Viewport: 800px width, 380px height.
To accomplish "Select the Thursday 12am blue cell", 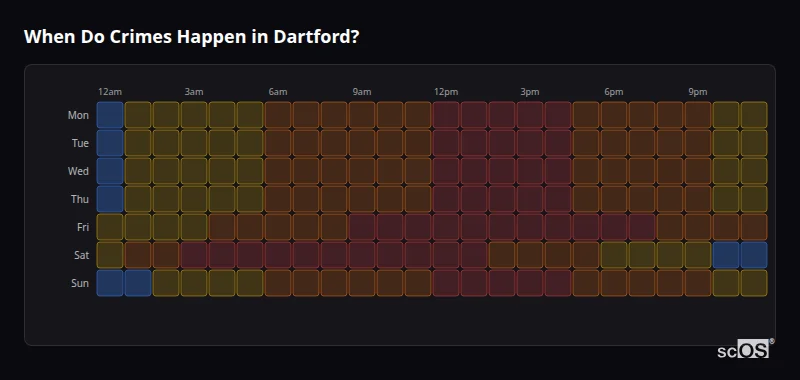I will coord(110,199).
